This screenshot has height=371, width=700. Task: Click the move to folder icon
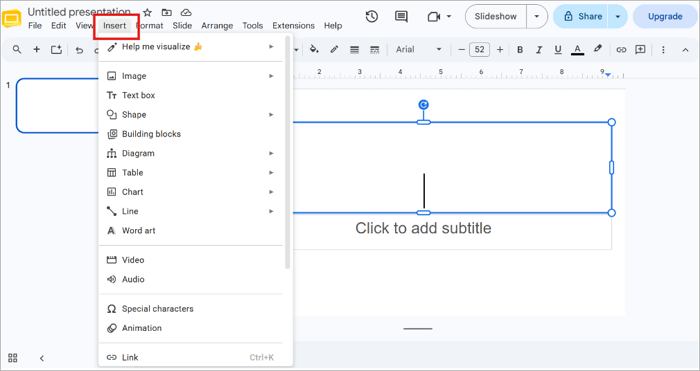pos(167,13)
